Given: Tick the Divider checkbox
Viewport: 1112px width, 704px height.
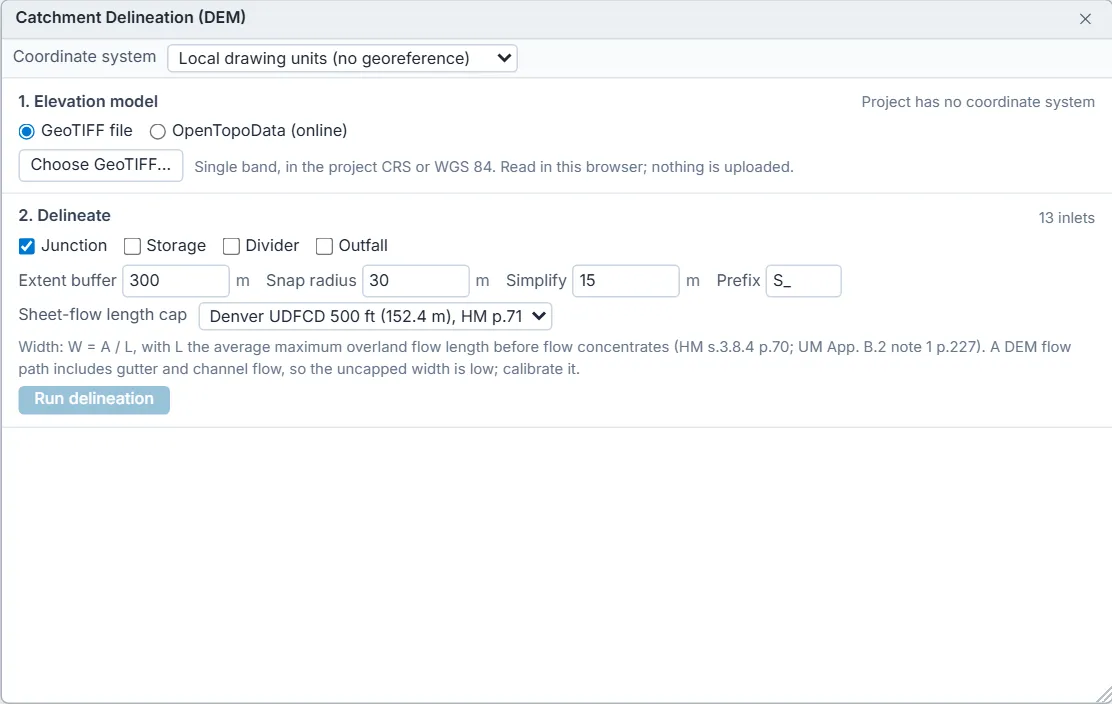Looking at the screenshot, I should coord(231,246).
